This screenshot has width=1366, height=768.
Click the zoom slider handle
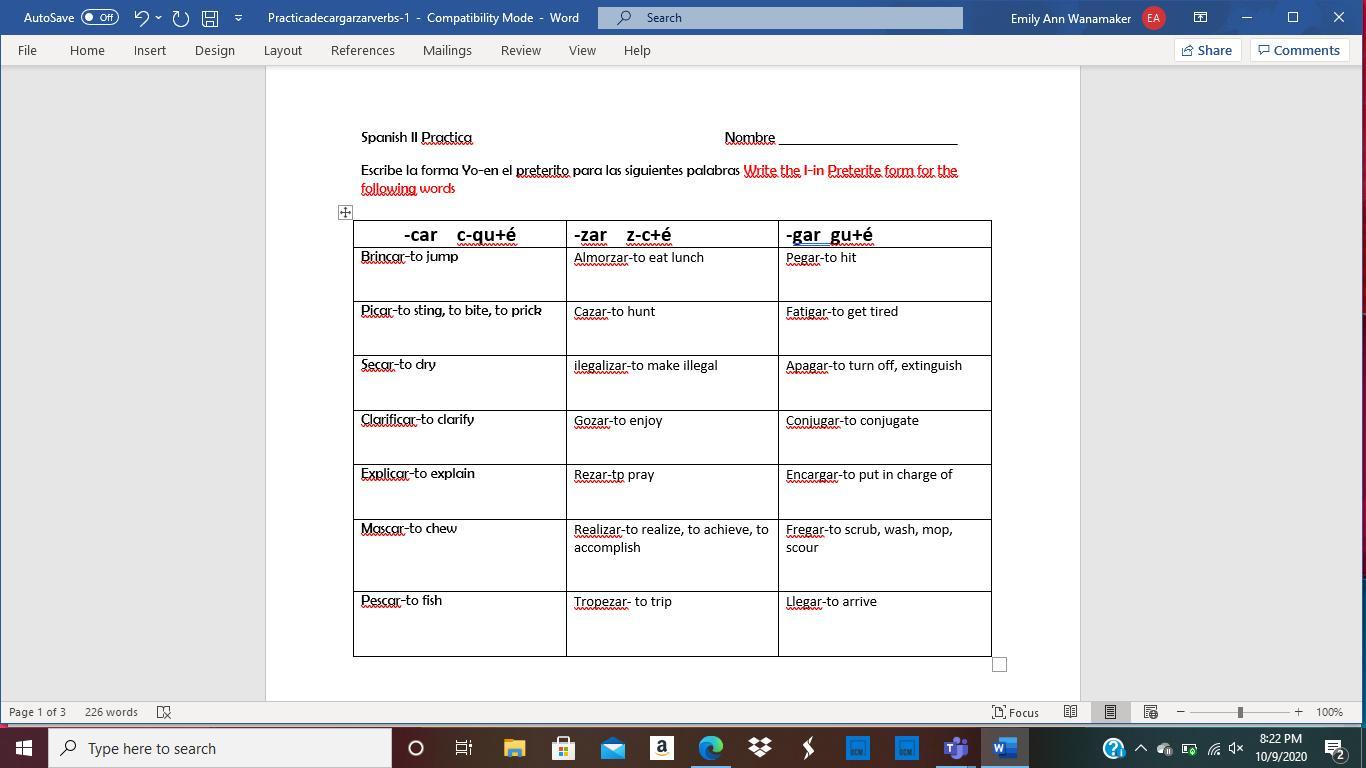(1240, 712)
